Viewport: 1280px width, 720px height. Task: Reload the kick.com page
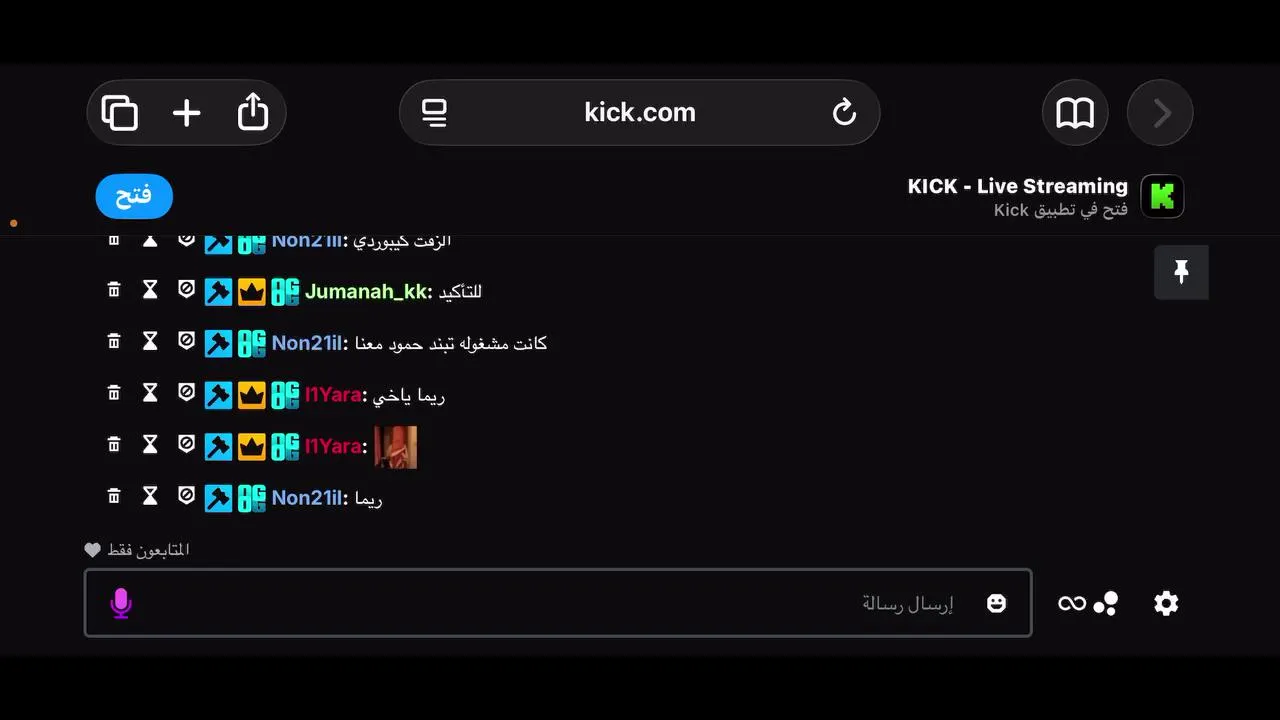point(844,112)
